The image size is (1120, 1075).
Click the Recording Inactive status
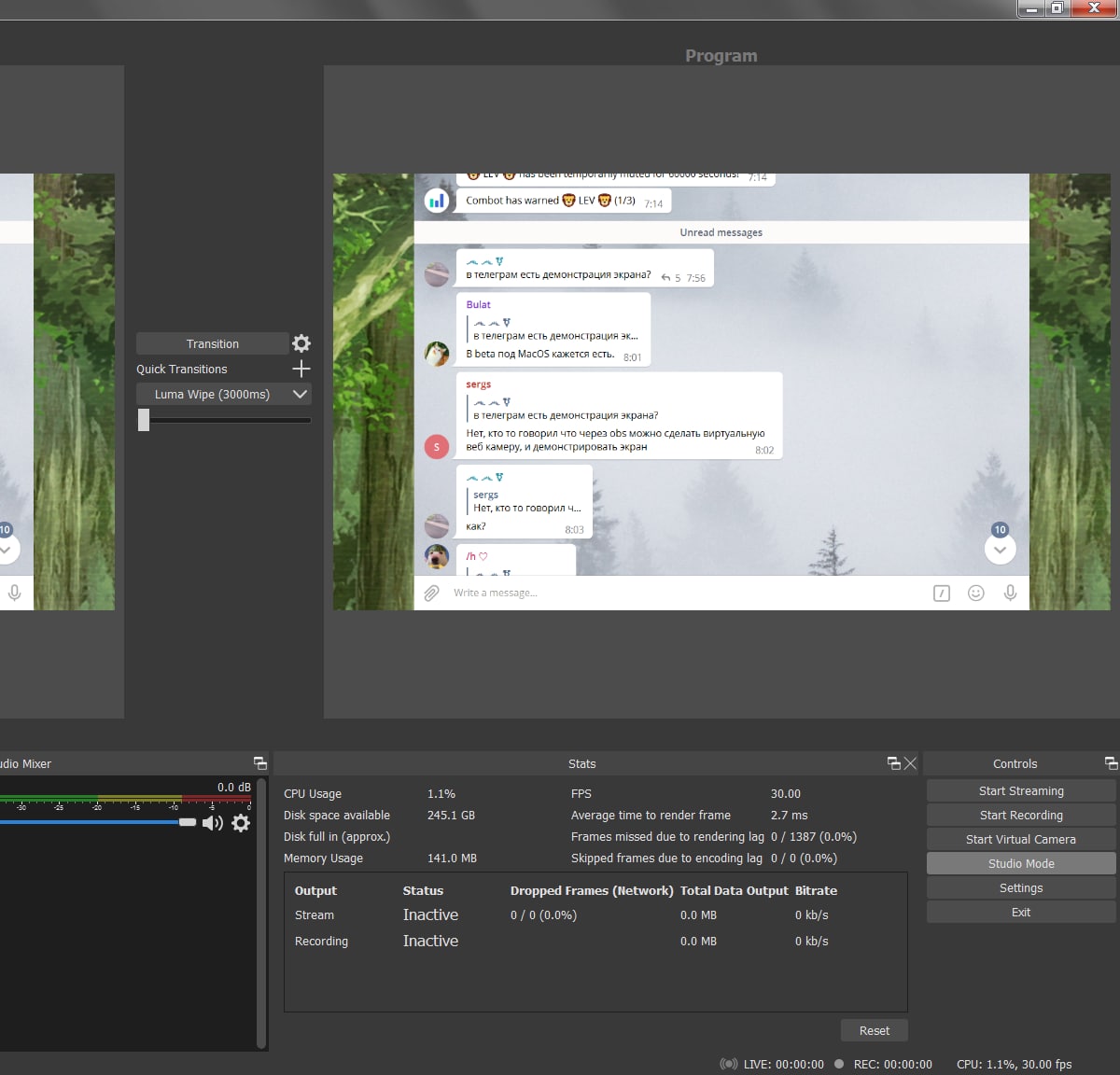(430, 941)
